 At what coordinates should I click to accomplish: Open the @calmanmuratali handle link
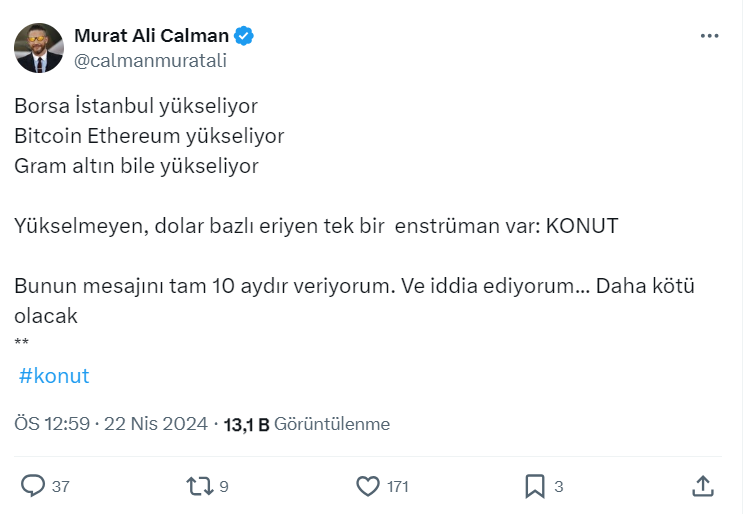150,60
